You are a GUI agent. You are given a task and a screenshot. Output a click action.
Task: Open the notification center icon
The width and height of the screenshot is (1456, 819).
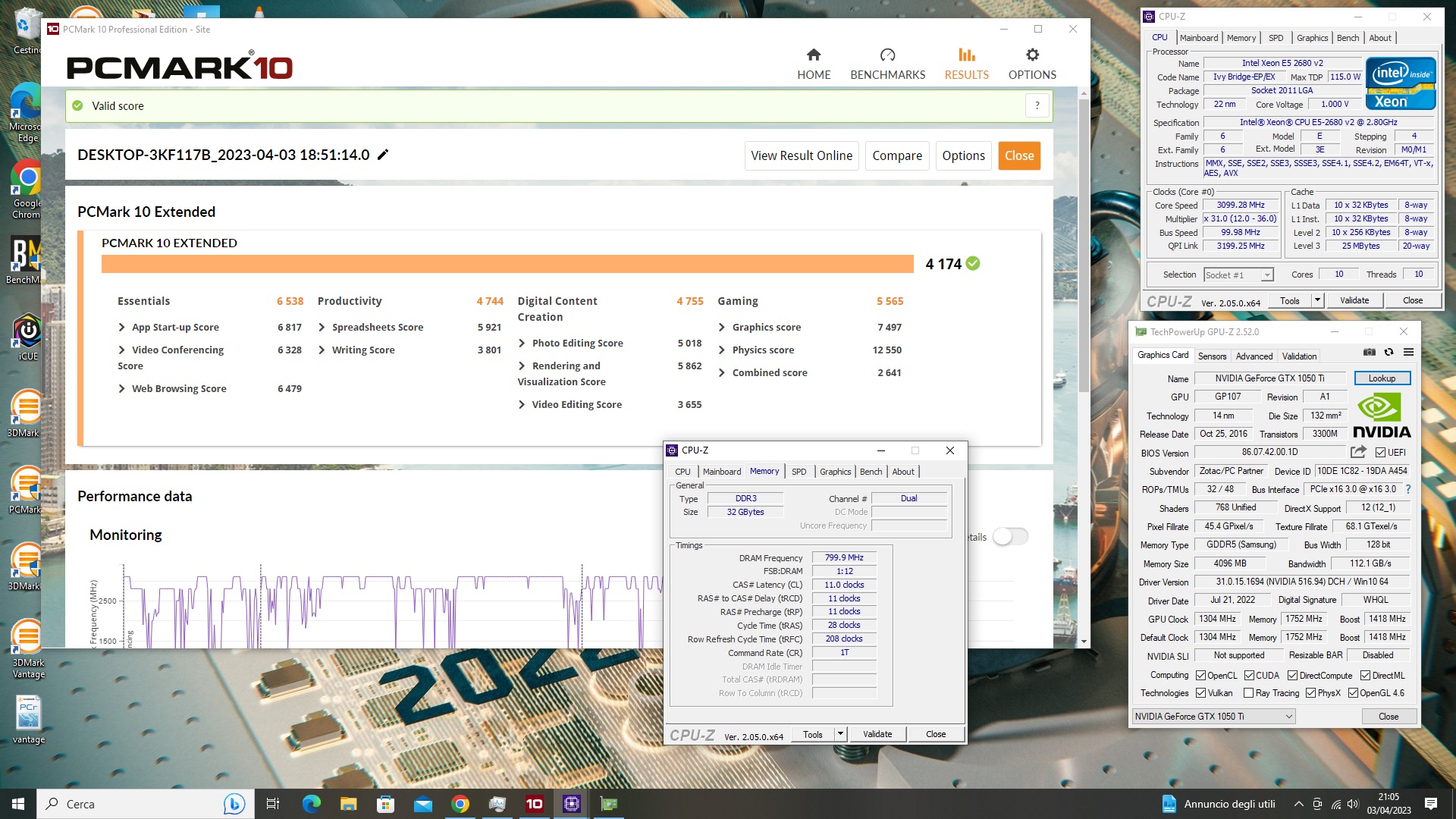pos(1431,804)
